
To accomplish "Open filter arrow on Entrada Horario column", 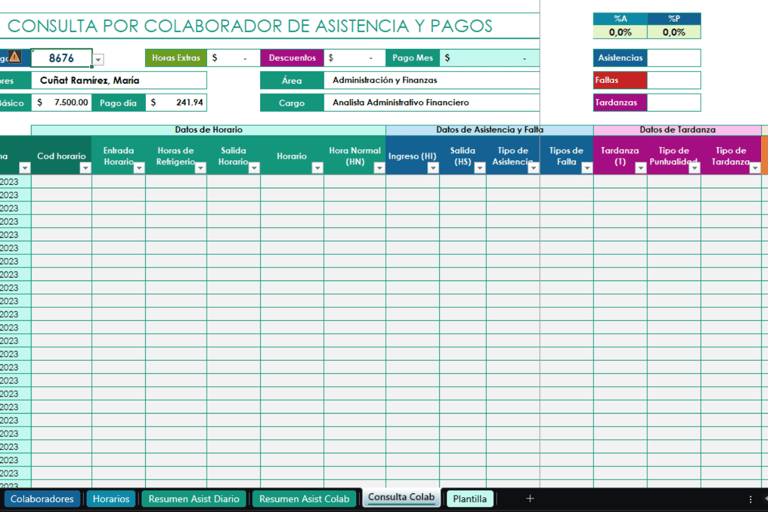I will coord(139,168).
